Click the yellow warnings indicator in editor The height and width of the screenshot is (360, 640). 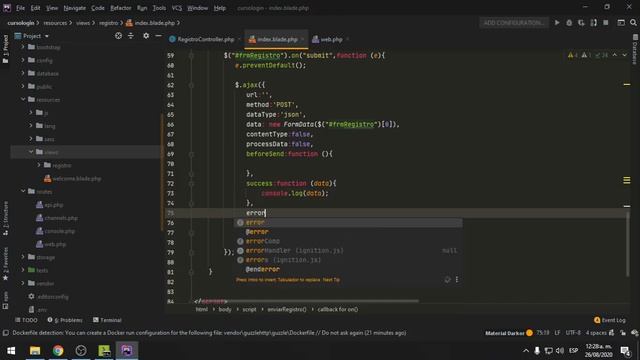[573, 55]
